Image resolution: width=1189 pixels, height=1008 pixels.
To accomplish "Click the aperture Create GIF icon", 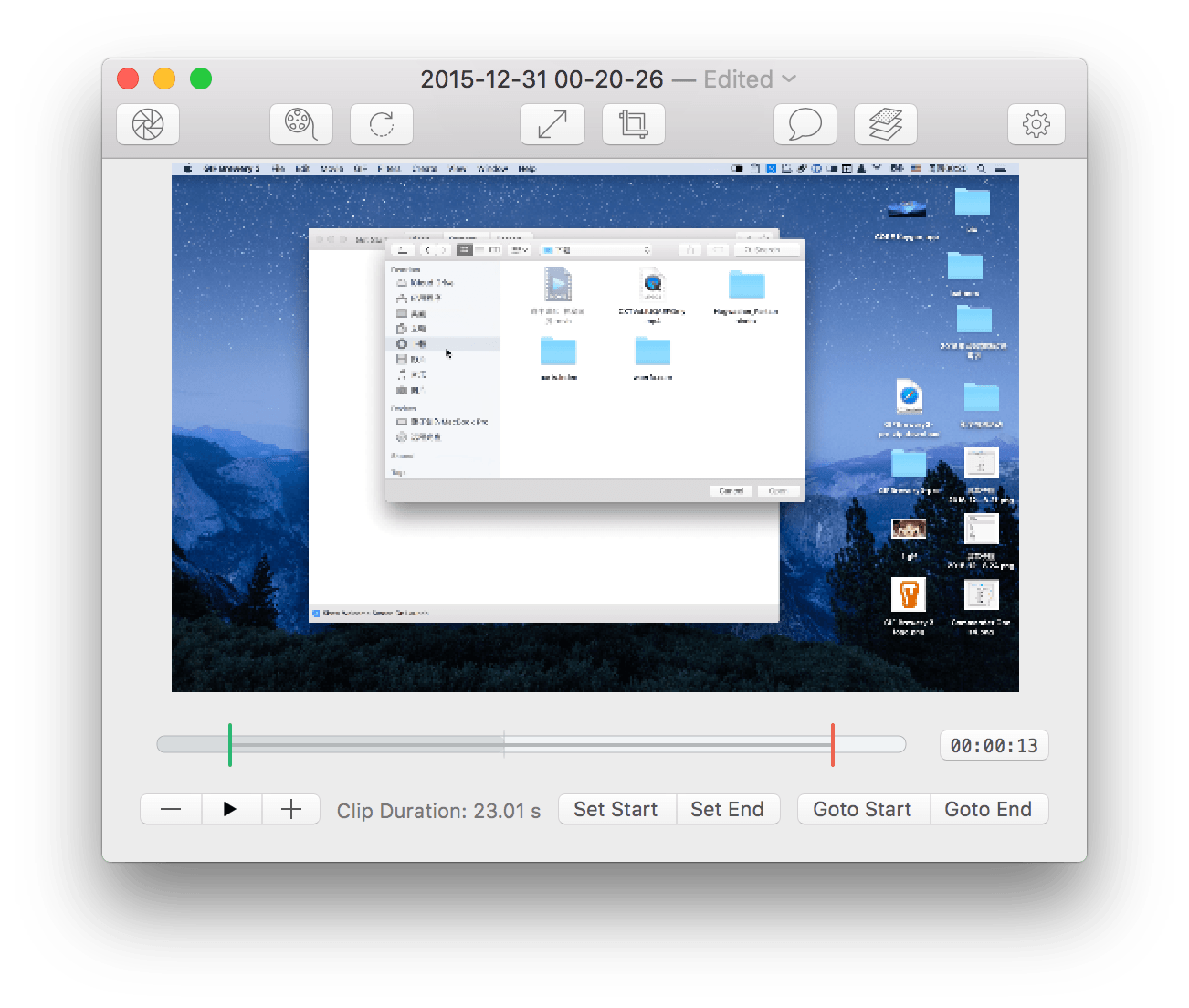I will point(148,124).
